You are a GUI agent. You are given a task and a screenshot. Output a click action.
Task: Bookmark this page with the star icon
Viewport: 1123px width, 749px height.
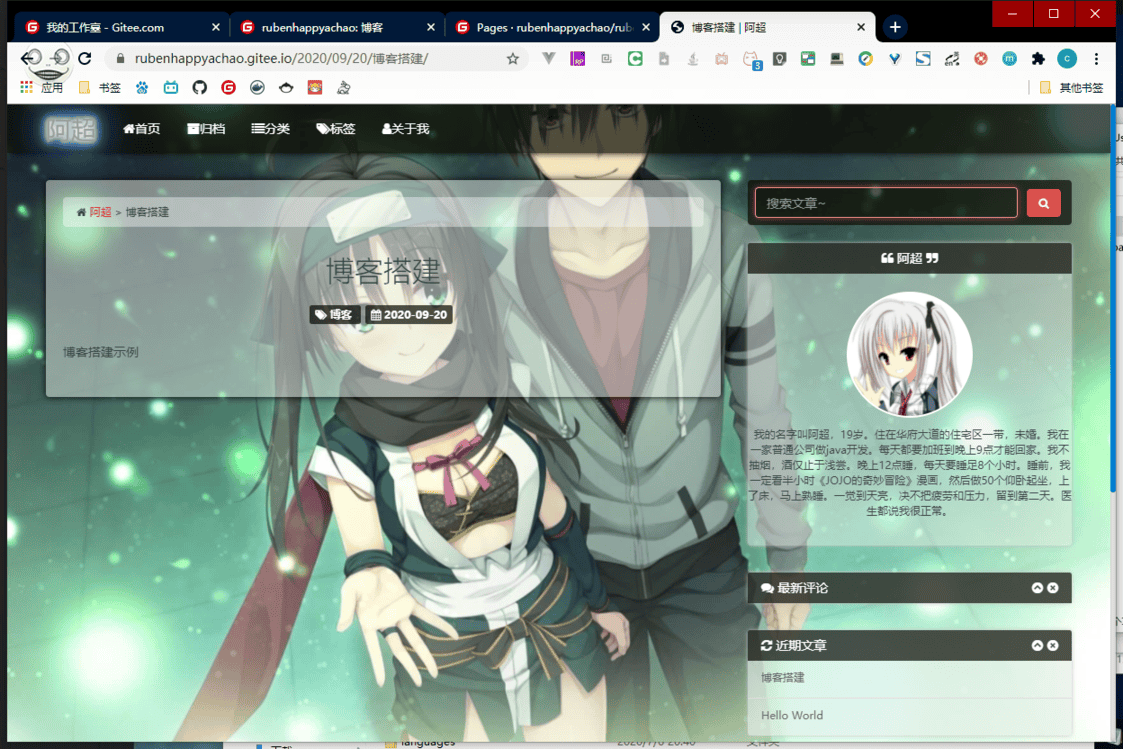513,59
